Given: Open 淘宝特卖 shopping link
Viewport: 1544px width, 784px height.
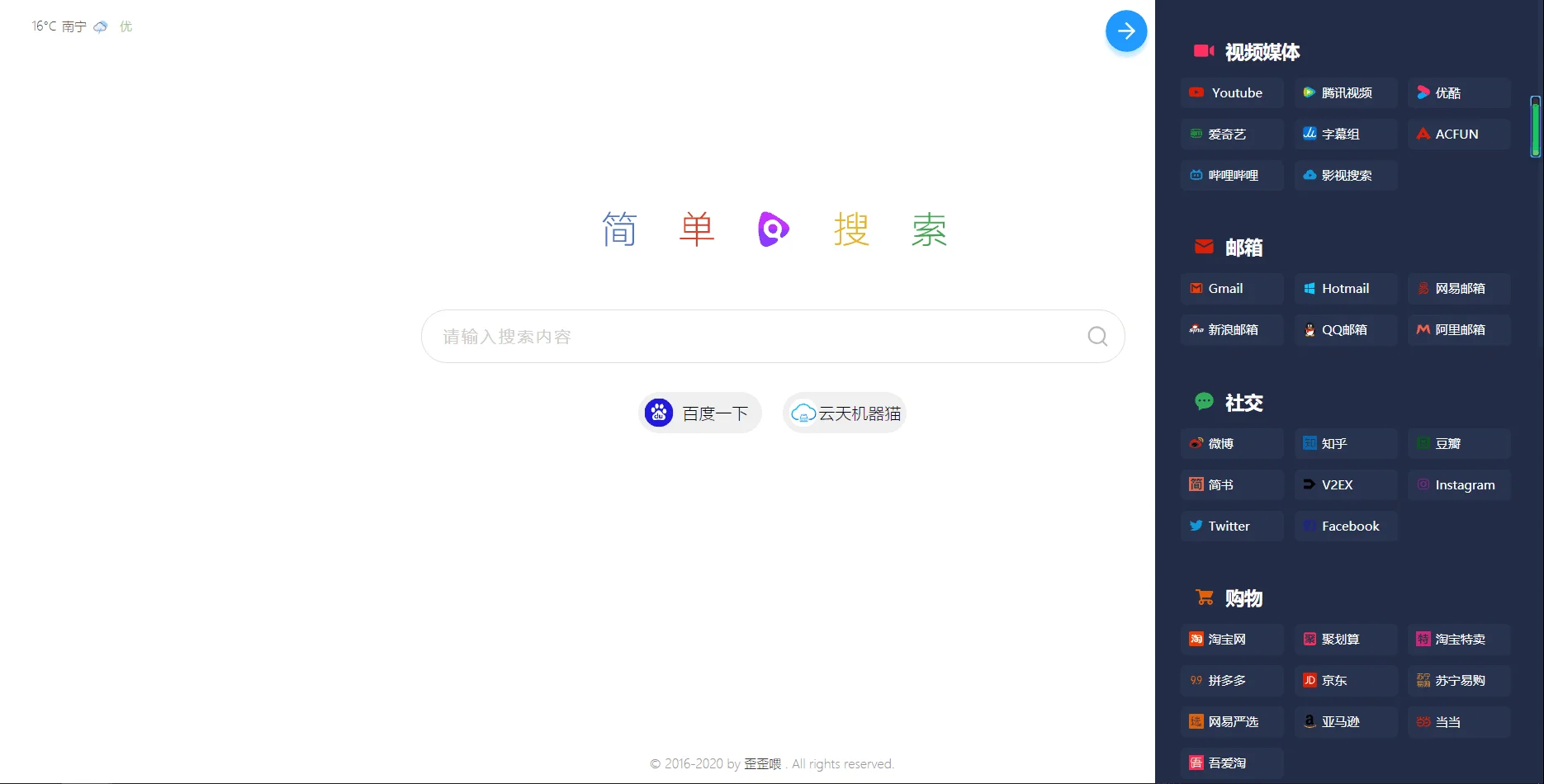Looking at the screenshot, I should tap(1459, 640).
